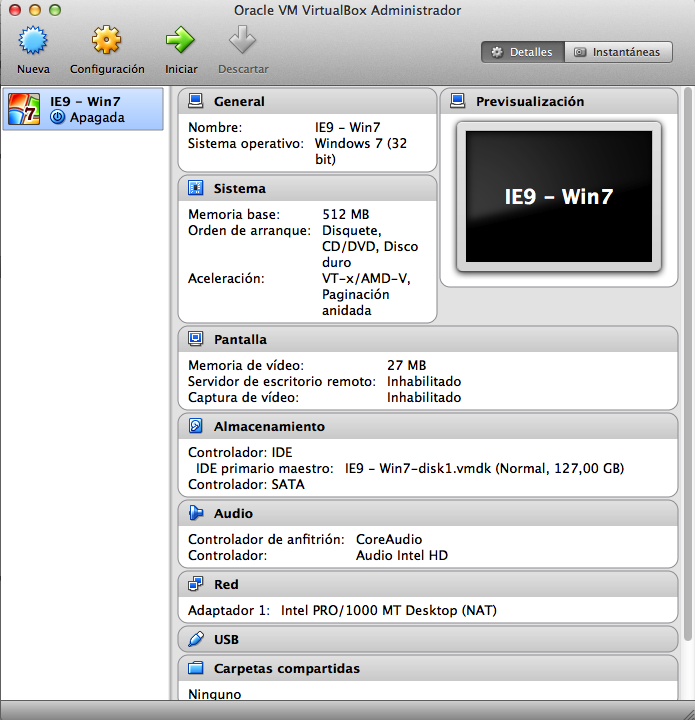Viewport: 695px width, 720px height.
Task: Click the Nueva toolbar label
Action: 33,69
